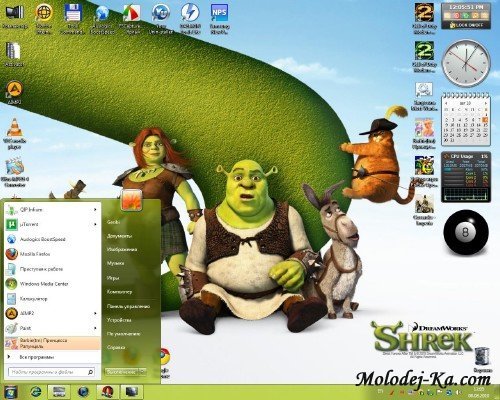The width and height of the screenshot is (500, 400).
Task: Open the user folder link in the Start menu
Action: [113, 222]
